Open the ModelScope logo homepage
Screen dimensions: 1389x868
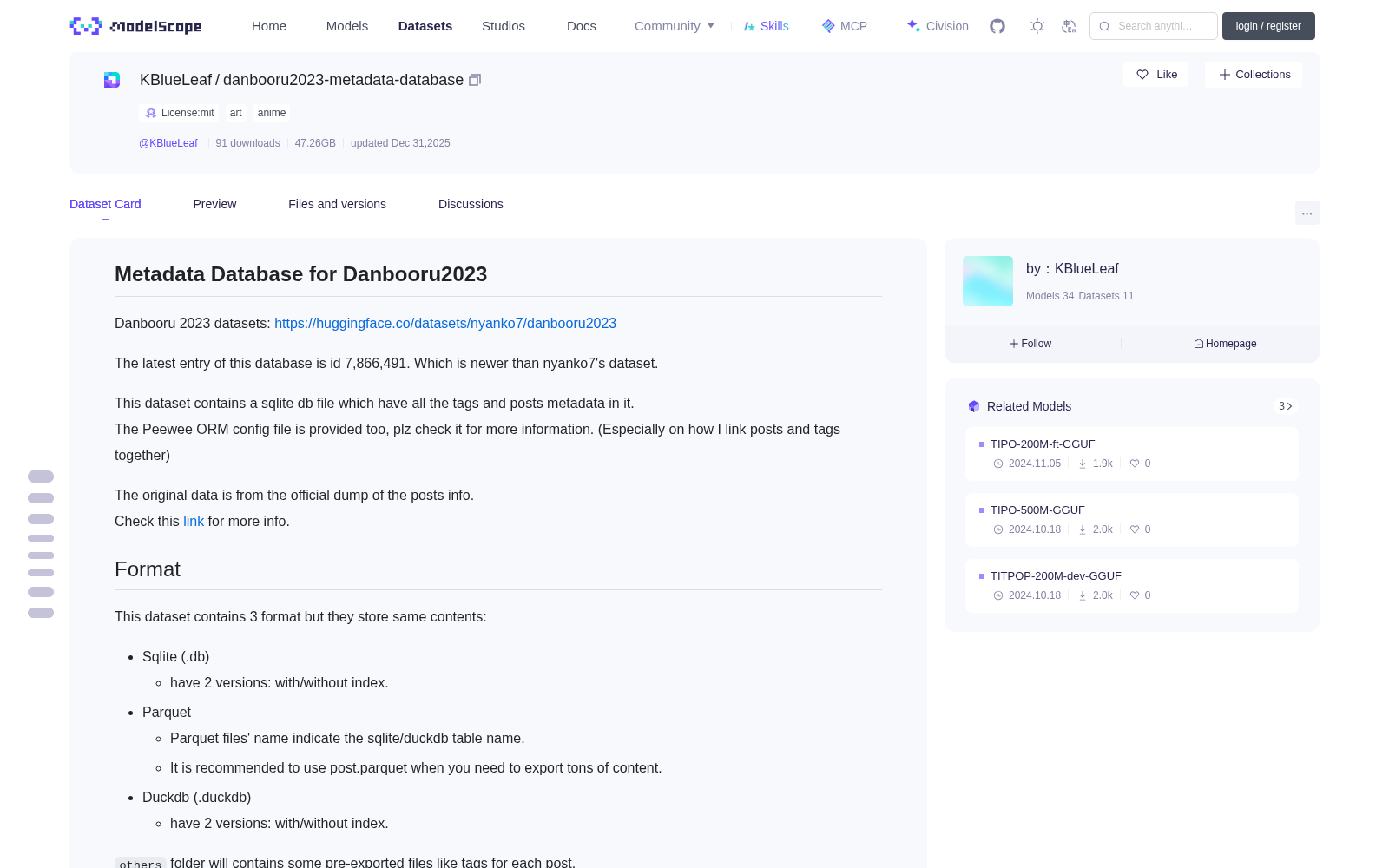[x=135, y=26]
